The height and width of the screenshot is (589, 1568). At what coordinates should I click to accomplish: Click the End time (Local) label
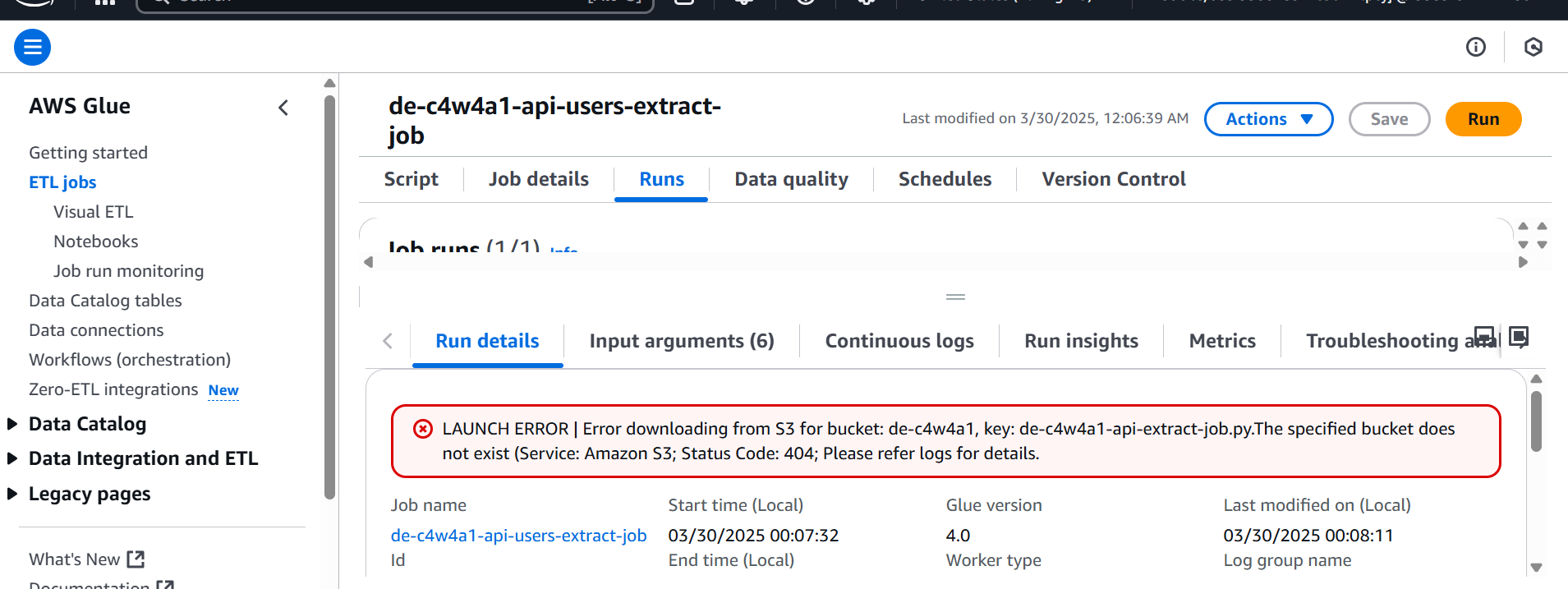(x=731, y=560)
